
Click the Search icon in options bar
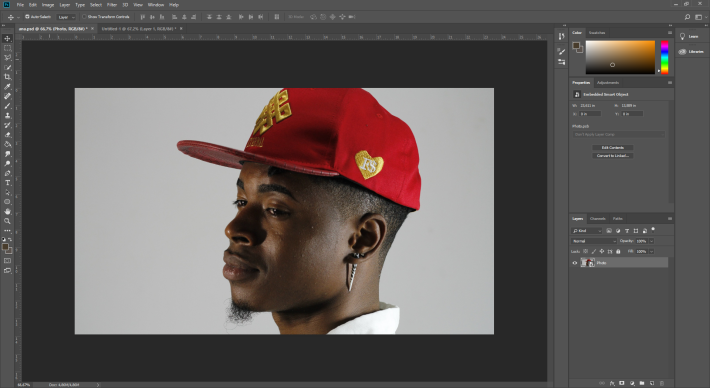[687, 17]
